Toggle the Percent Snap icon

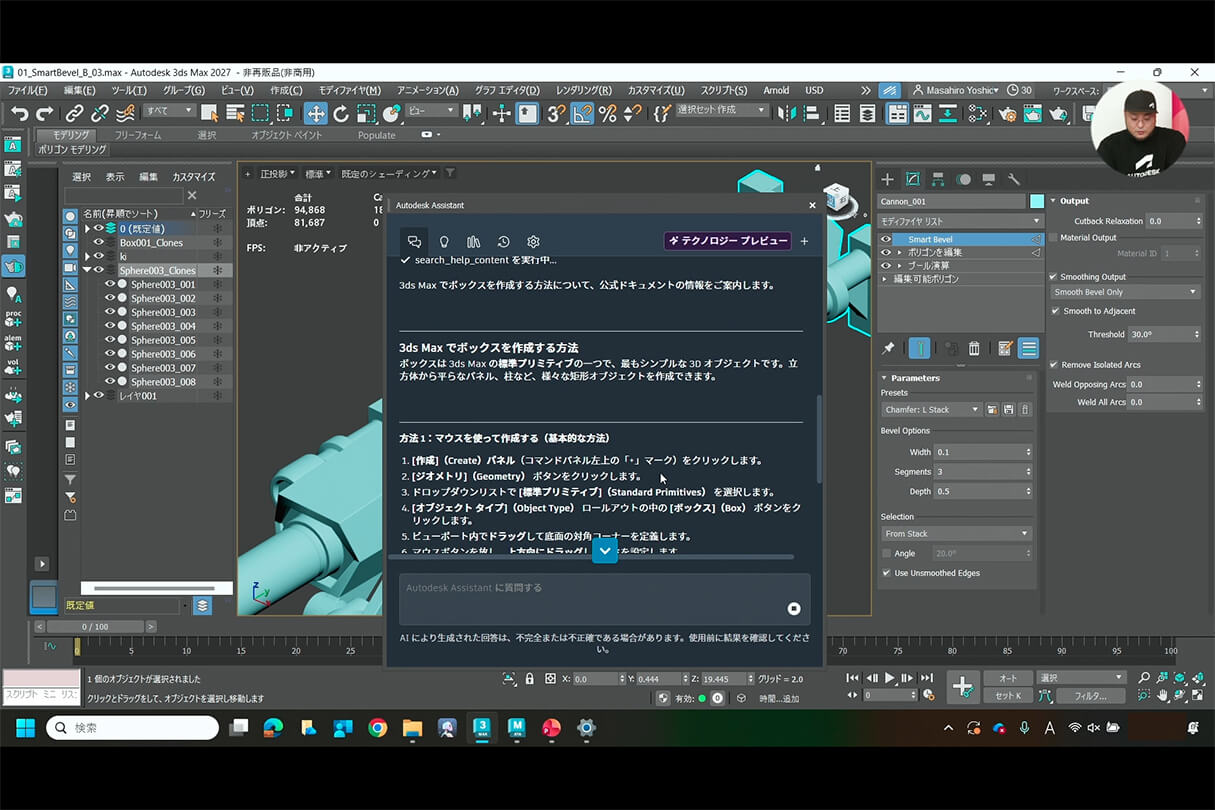(x=607, y=114)
